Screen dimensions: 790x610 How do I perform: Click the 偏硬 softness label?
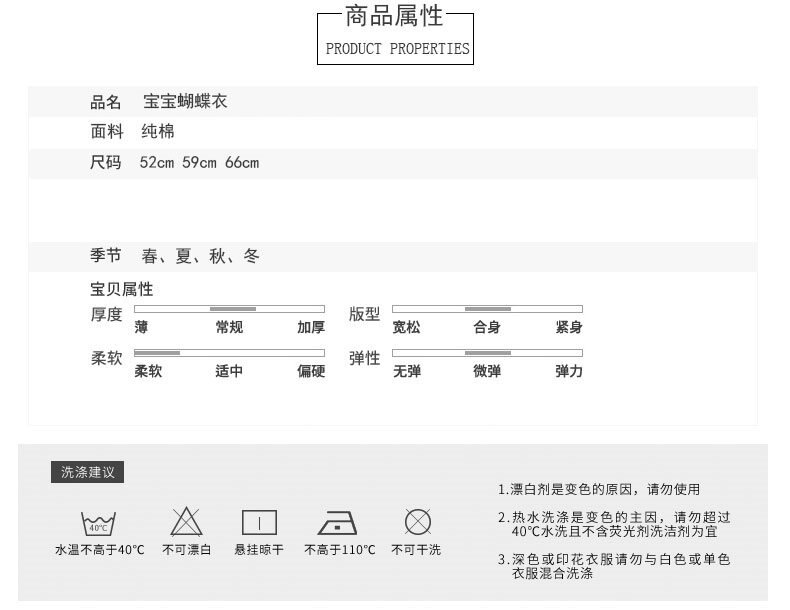pos(311,371)
